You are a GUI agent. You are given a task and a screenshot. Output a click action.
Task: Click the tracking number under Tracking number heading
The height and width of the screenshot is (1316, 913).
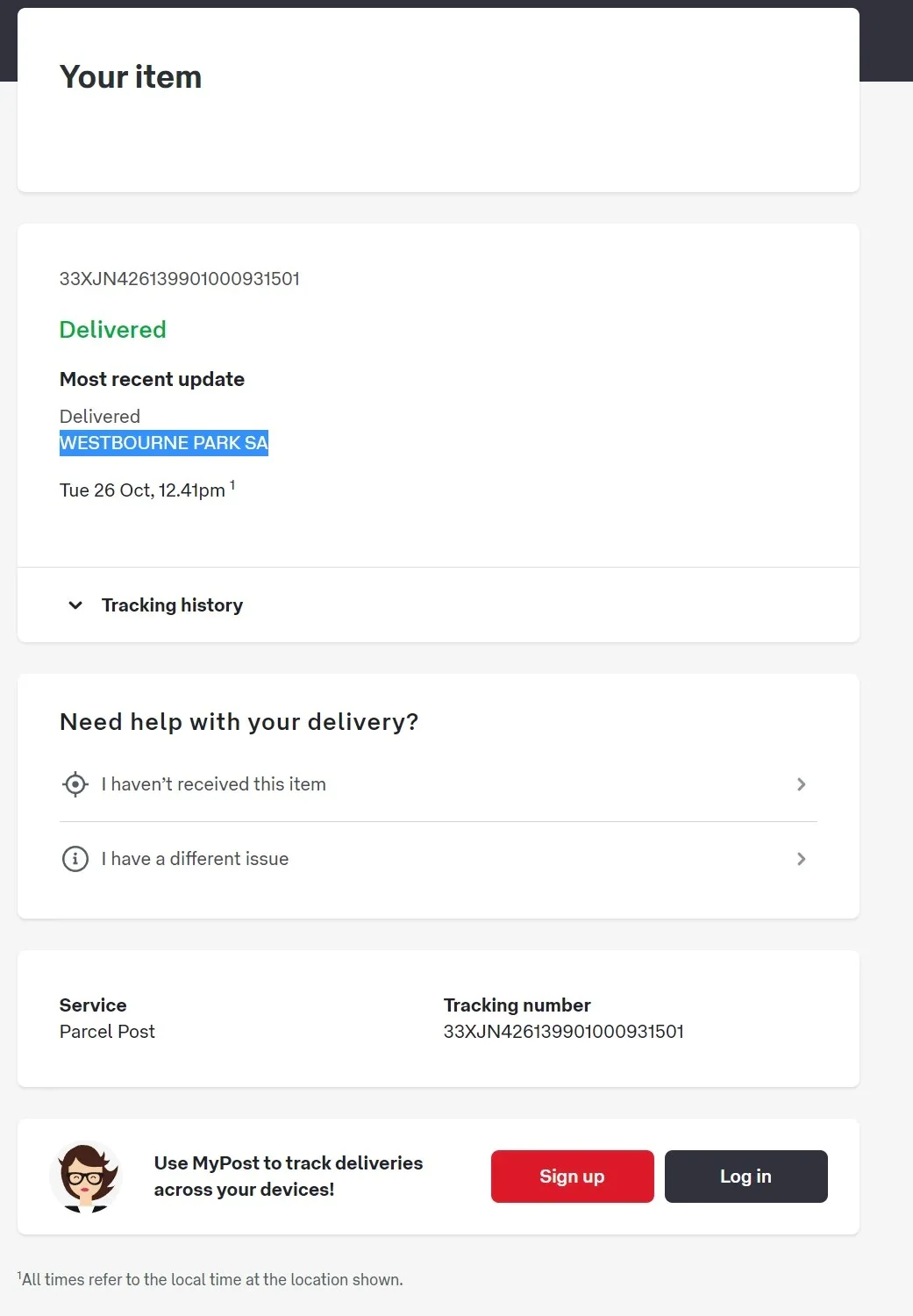tap(563, 1032)
